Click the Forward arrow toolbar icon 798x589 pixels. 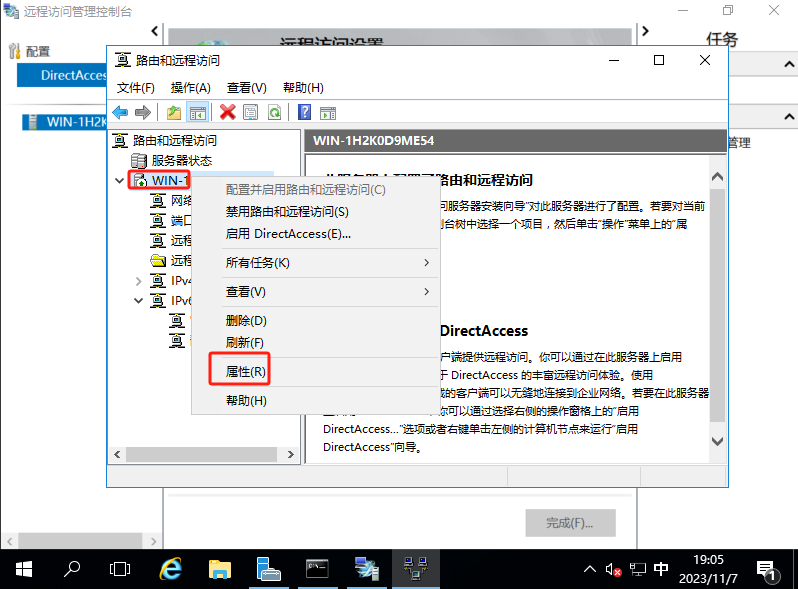tap(143, 113)
